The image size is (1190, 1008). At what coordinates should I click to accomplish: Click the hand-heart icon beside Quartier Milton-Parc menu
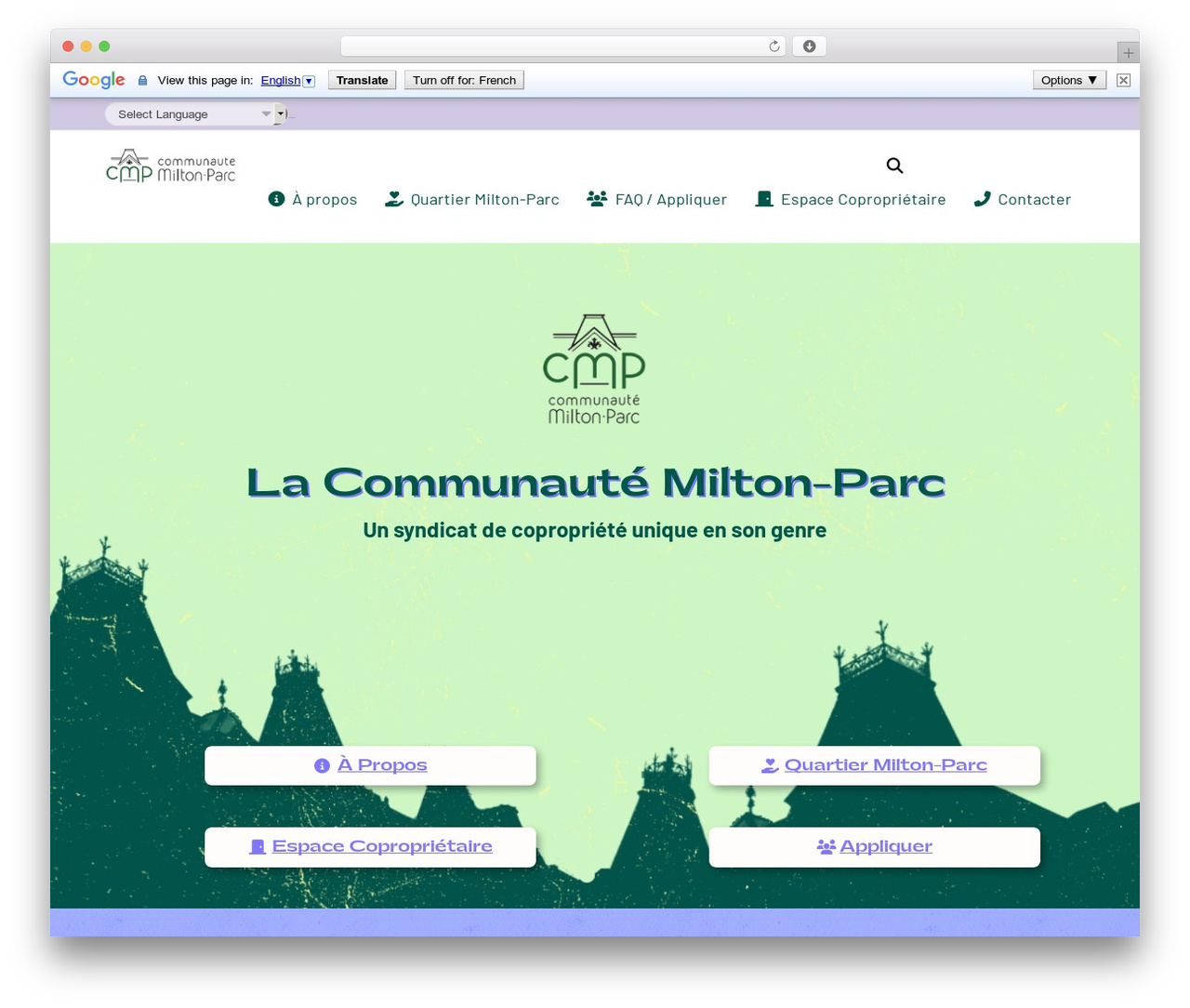(394, 199)
